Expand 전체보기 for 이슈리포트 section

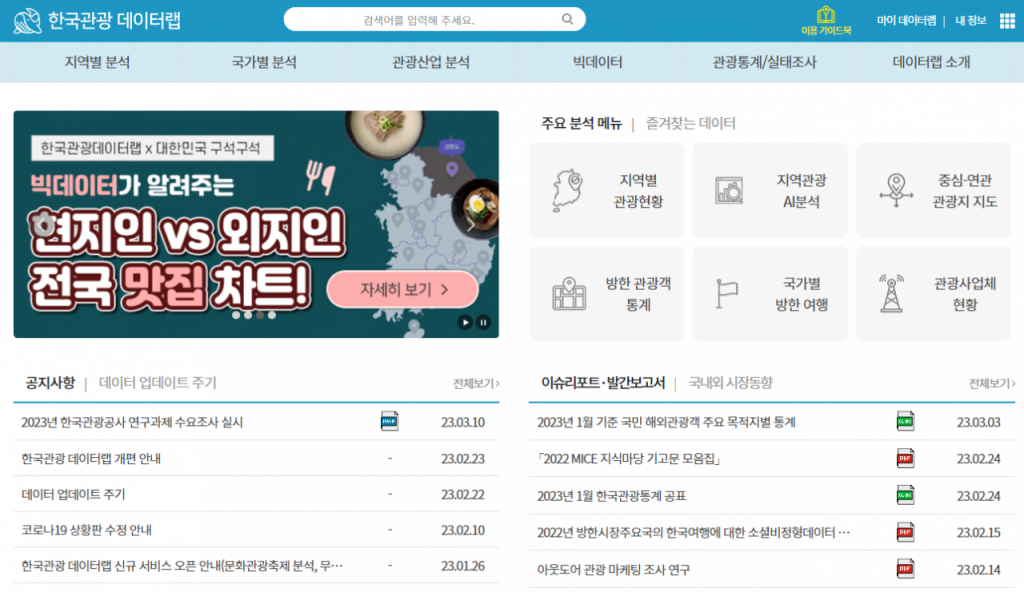991,383
